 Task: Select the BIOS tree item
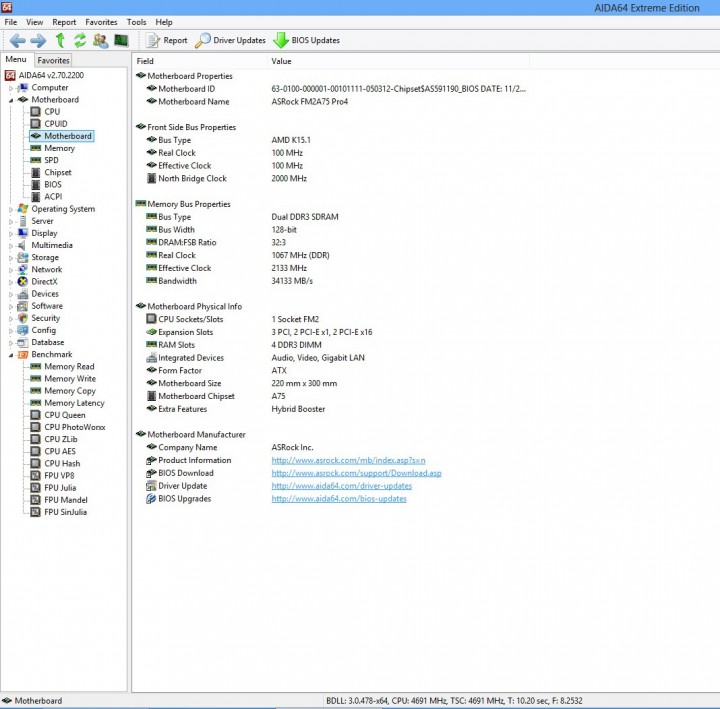coord(53,185)
